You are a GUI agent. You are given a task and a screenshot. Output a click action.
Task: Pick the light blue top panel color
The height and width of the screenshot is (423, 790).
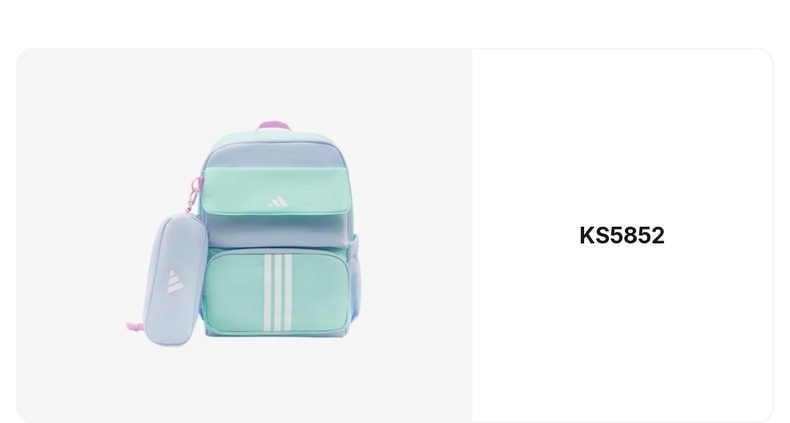point(275,157)
